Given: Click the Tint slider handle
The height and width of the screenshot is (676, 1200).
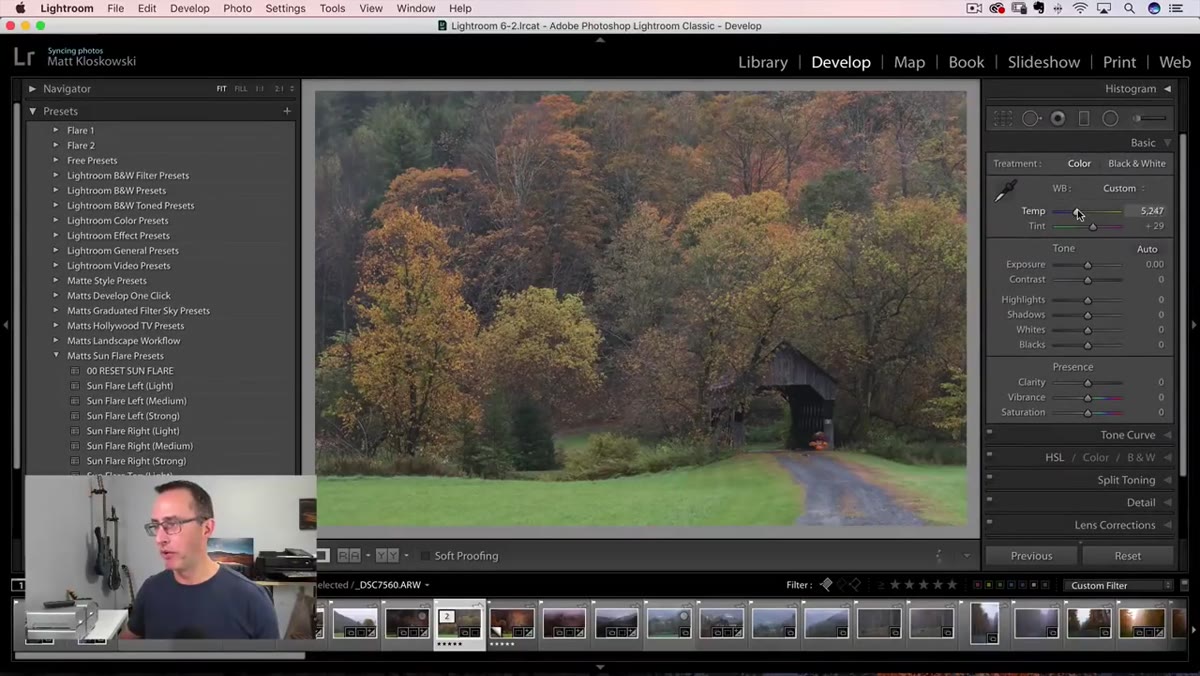Looking at the screenshot, I should [1093, 226].
